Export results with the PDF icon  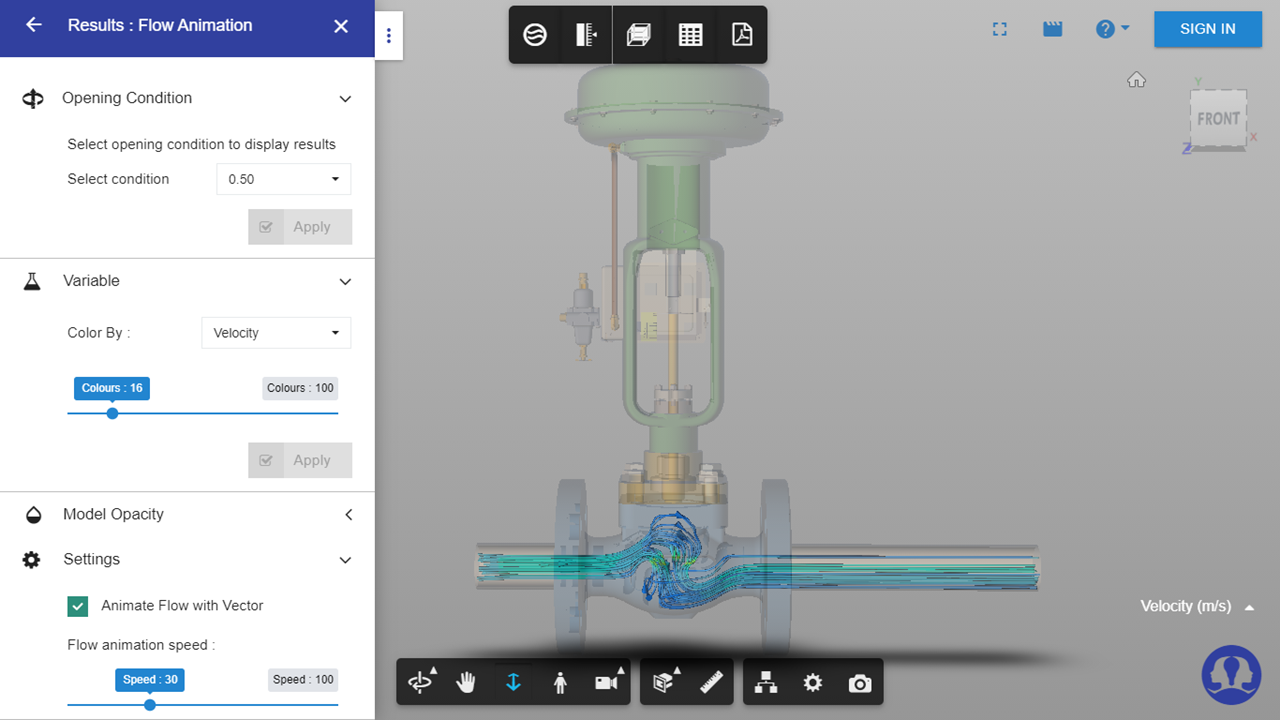click(x=741, y=35)
